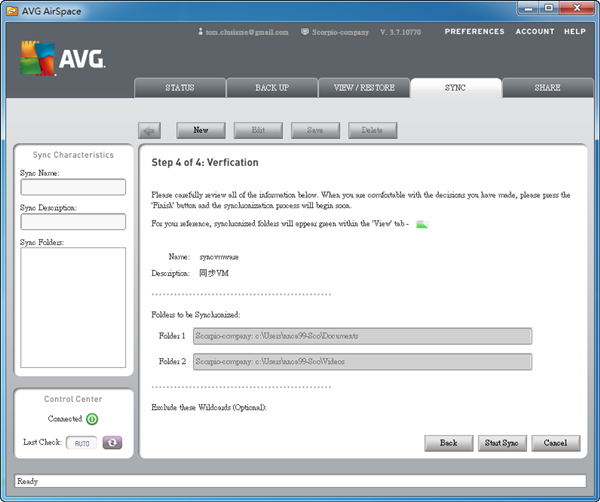Screen dimensions: 600x502
Task: Click the AVG AirSpace title bar icon
Action: click(x=10, y=8)
